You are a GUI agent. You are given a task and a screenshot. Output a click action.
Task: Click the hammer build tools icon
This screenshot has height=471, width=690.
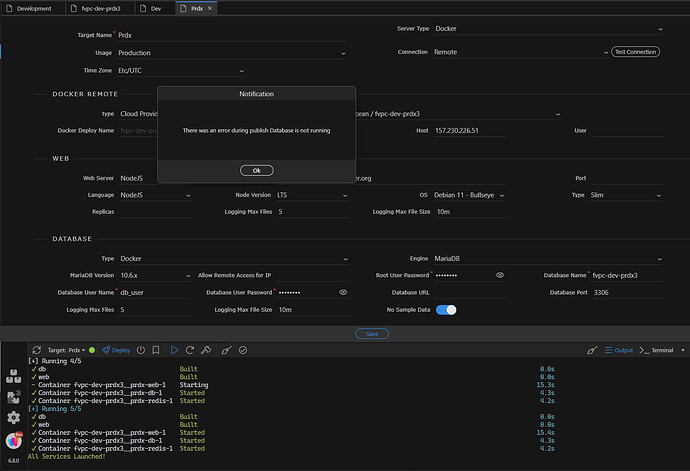pos(206,350)
